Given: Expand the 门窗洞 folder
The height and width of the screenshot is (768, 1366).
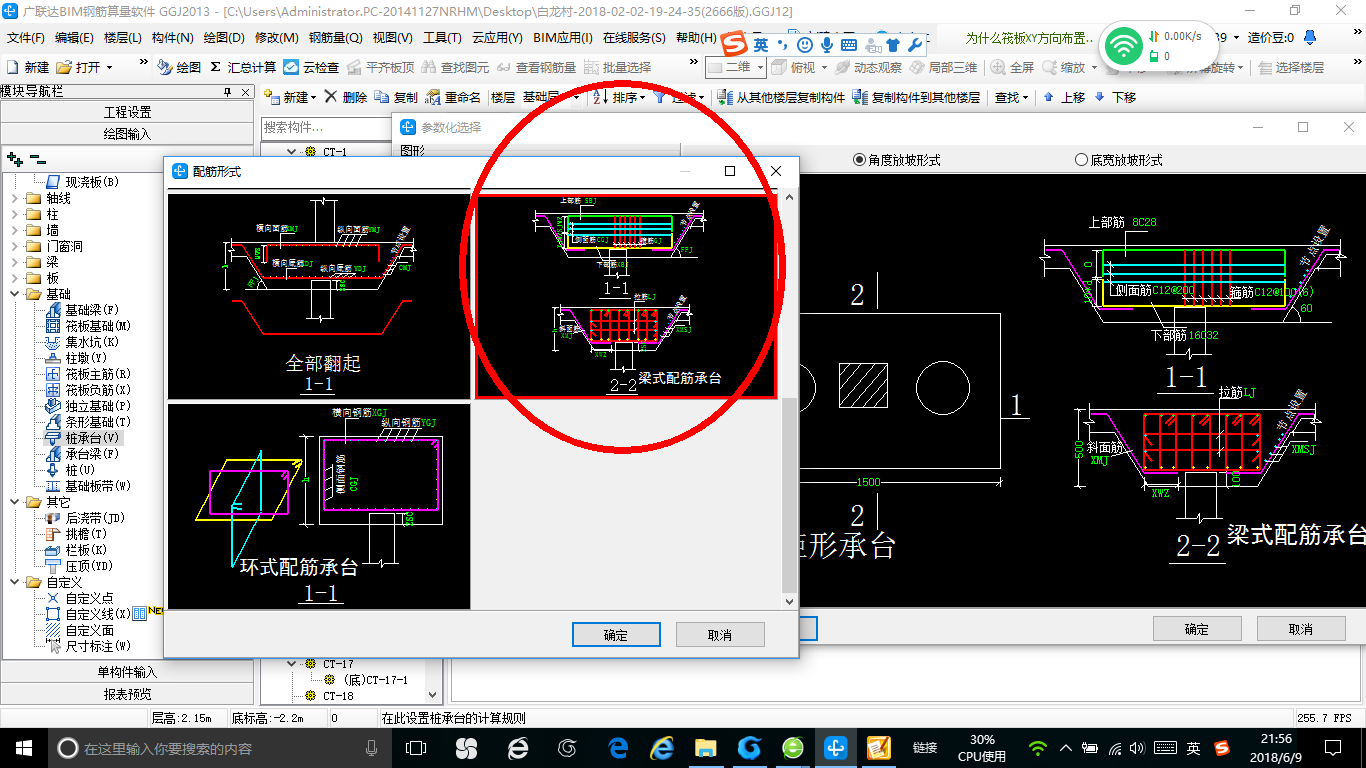Looking at the screenshot, I should (15, 246).
